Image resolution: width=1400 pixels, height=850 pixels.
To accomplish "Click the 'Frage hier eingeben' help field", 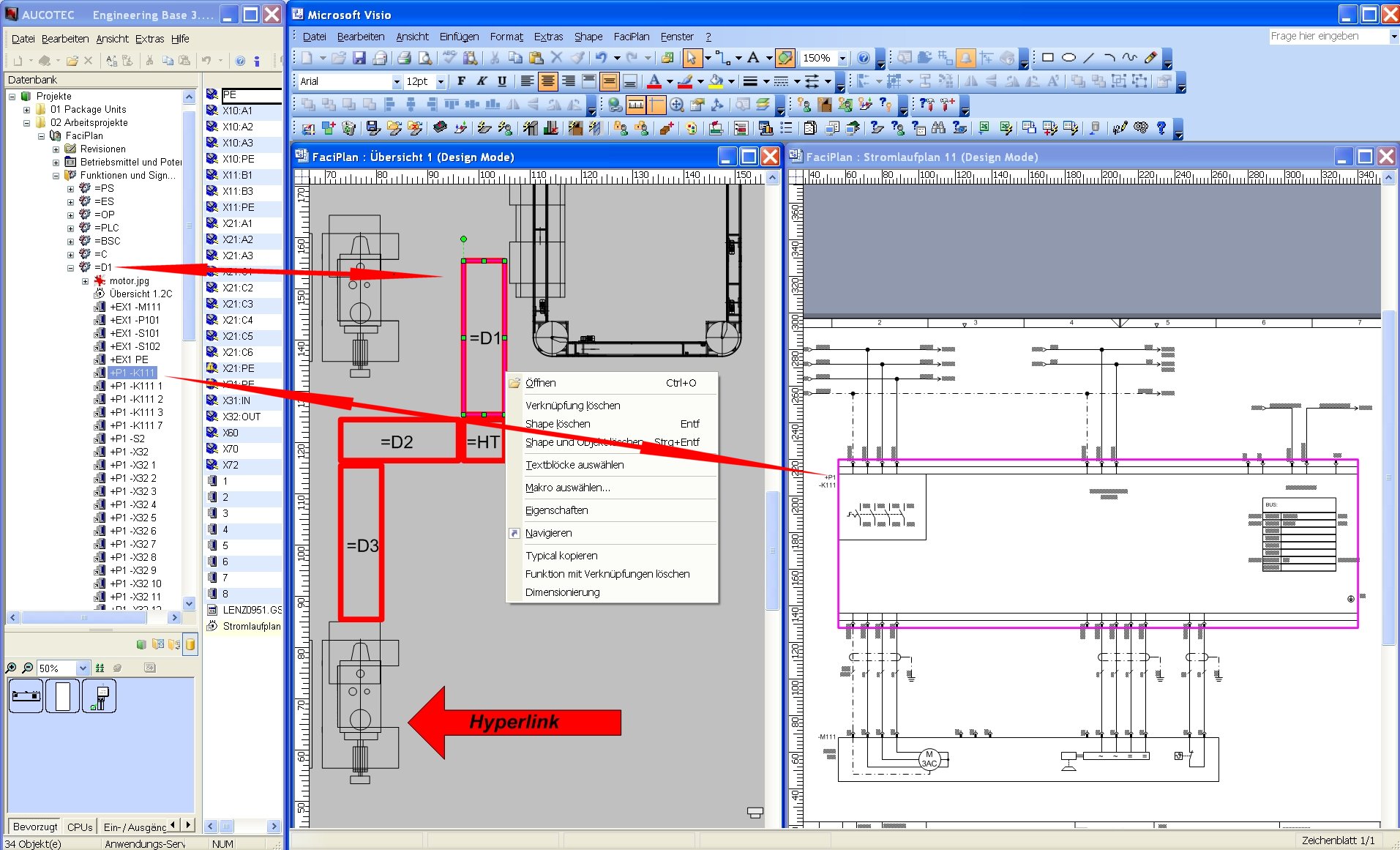I will coord(1328,36).
